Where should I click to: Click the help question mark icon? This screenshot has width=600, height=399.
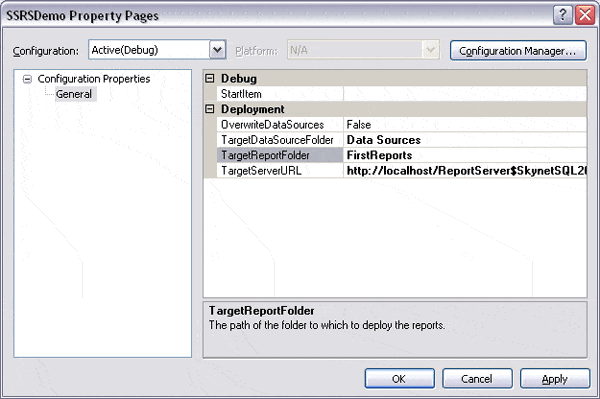tap(562, 15)
